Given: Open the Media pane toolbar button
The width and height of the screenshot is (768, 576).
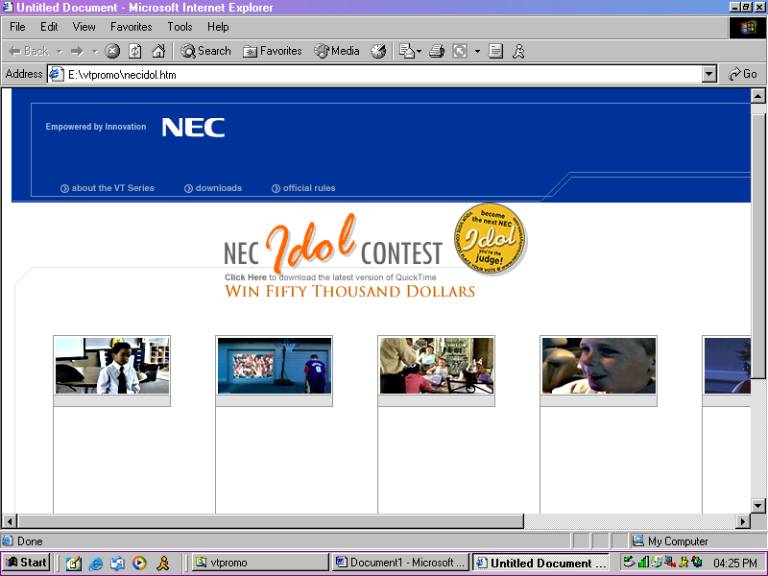Looking at the screenshot, I should 337,51.
